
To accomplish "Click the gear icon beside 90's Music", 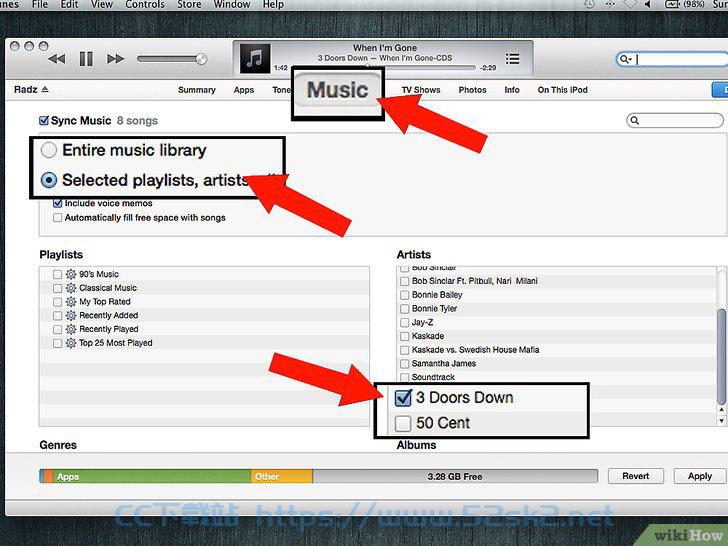I will point(71,274).
